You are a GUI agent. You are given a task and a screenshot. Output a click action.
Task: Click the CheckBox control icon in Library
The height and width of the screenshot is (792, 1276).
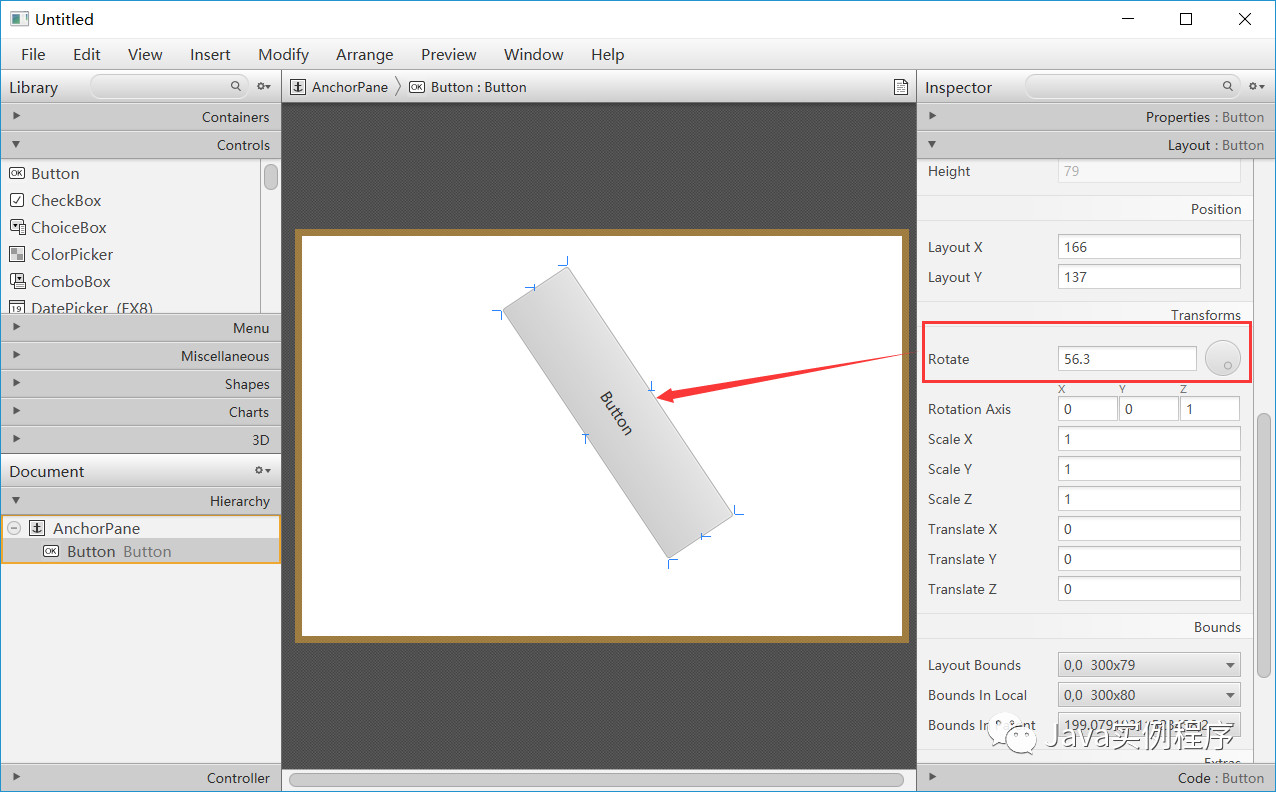click(16, 200)
